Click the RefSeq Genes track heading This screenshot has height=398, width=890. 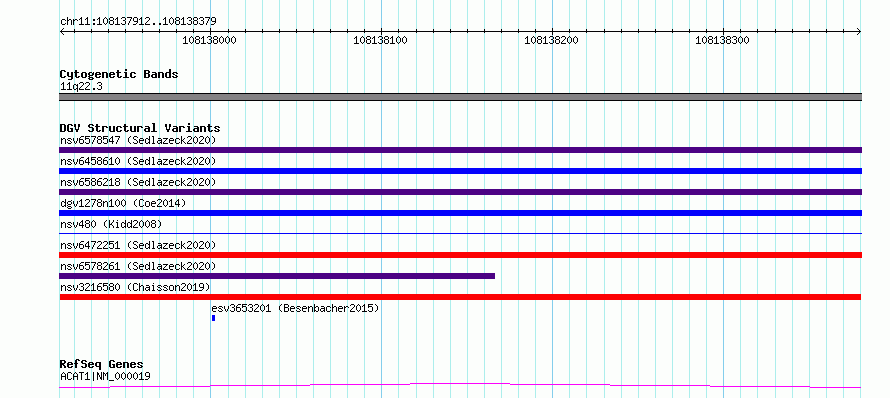(x=102, y=365)
